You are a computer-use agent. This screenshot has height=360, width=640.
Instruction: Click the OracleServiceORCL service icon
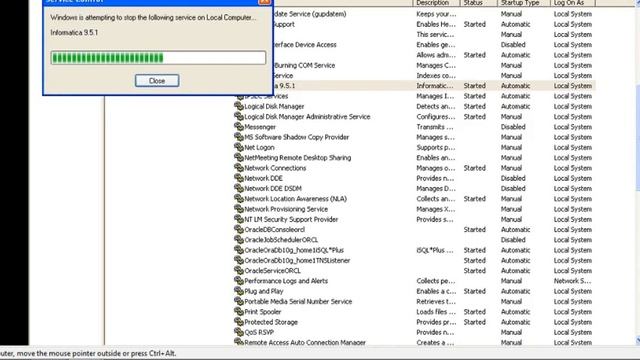point(239,270)
